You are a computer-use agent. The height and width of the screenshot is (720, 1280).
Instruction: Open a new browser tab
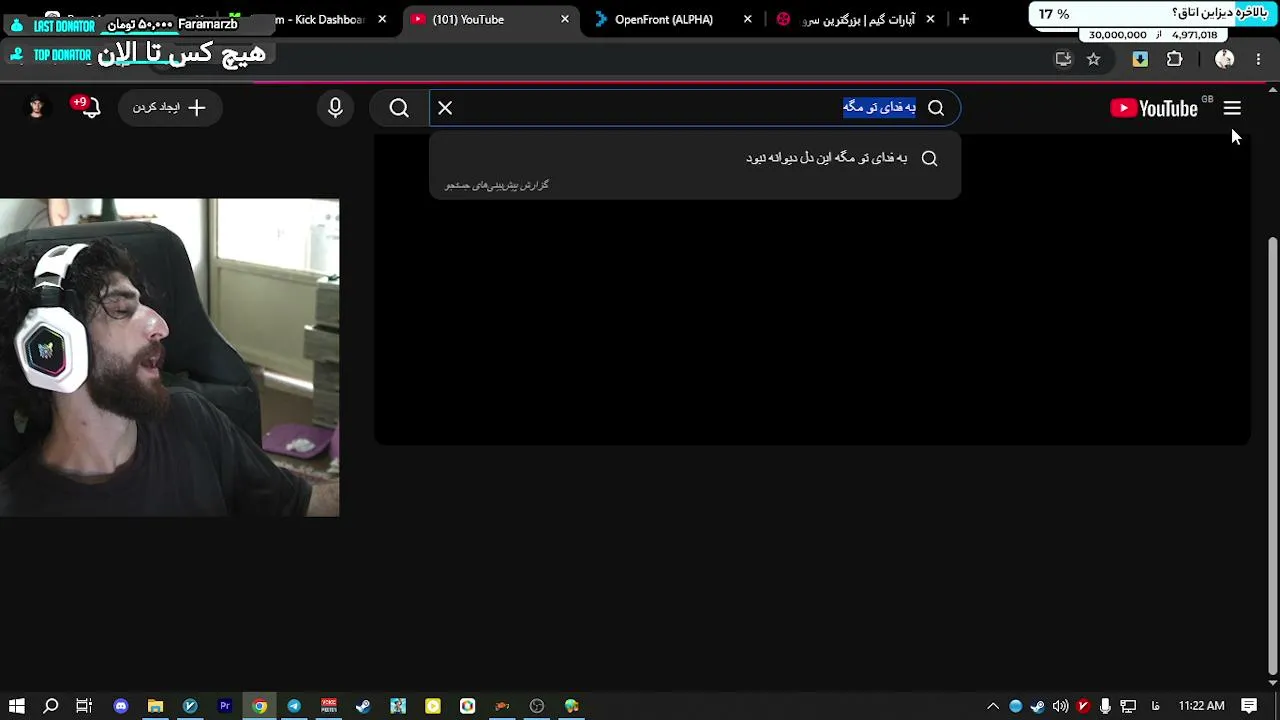[964, 19]
